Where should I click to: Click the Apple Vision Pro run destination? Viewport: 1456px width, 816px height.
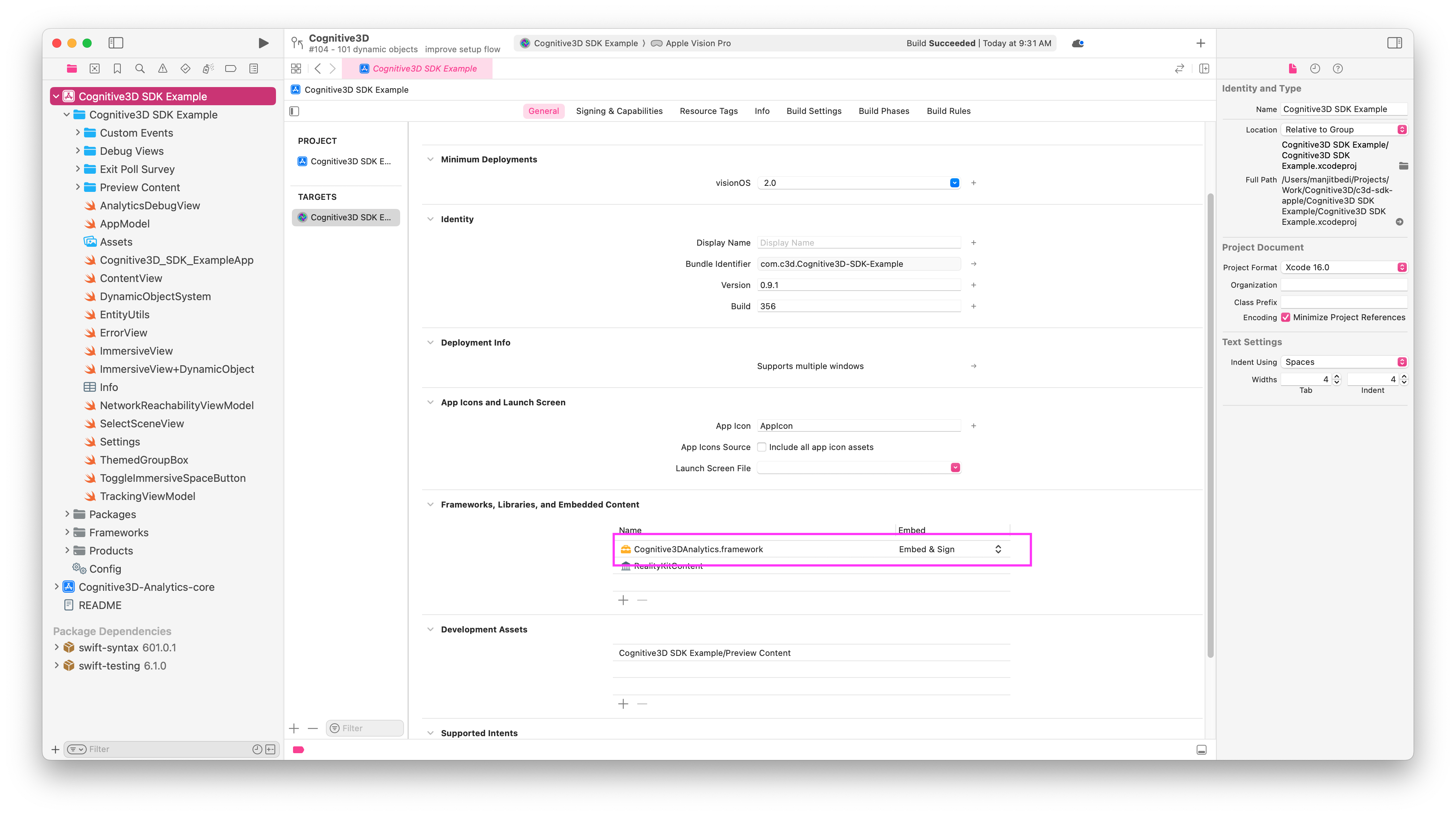(691, 43)
